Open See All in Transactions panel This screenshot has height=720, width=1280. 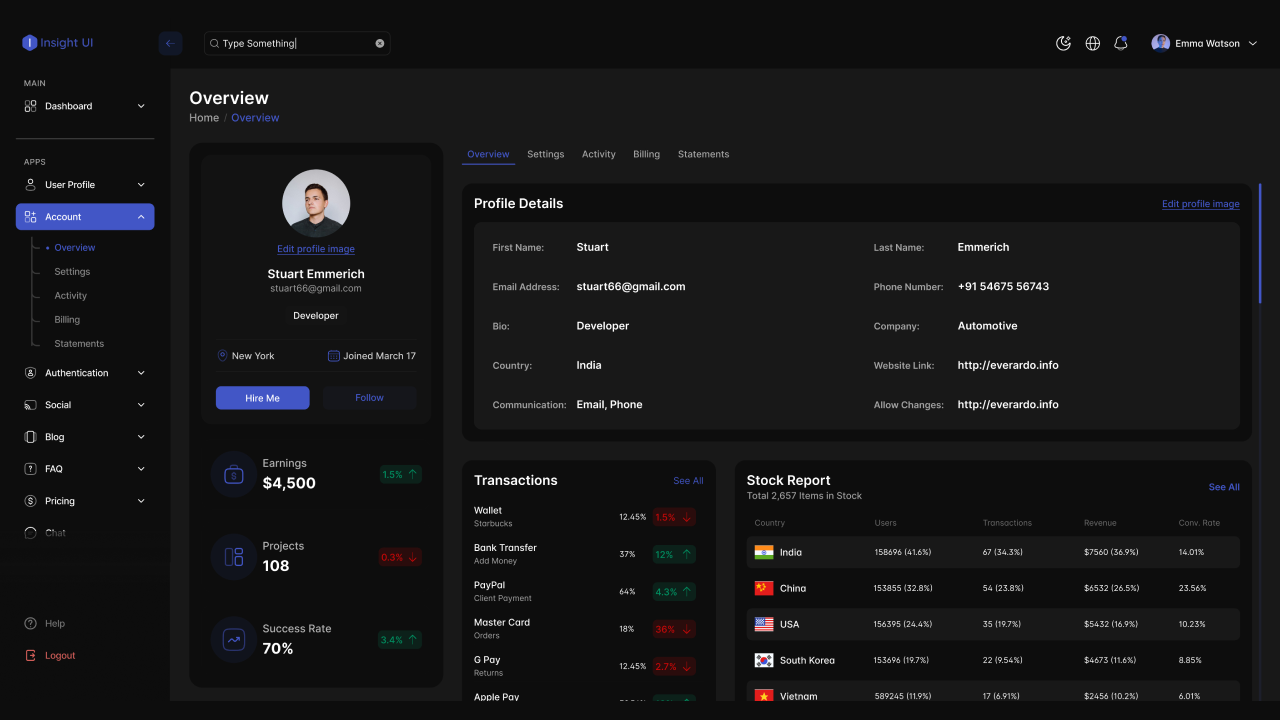688,480
